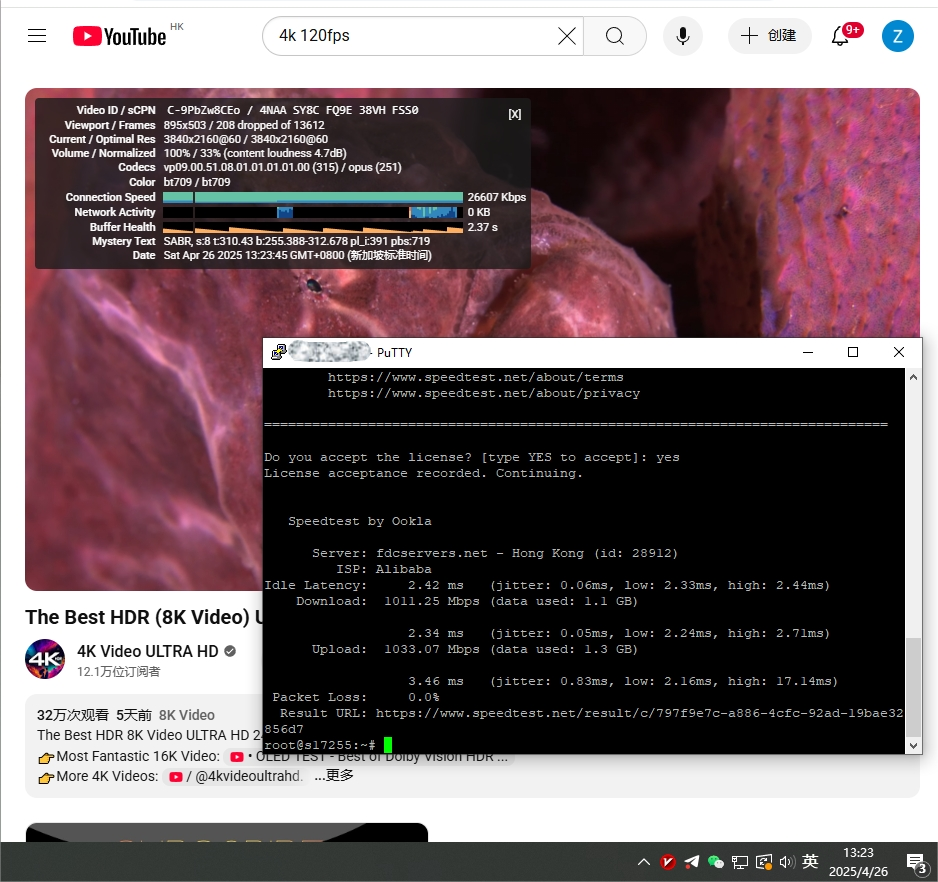This screenshot has height=882, width=938.
Task: Switch the 英 input method indicator
Action: click(810, 862)
